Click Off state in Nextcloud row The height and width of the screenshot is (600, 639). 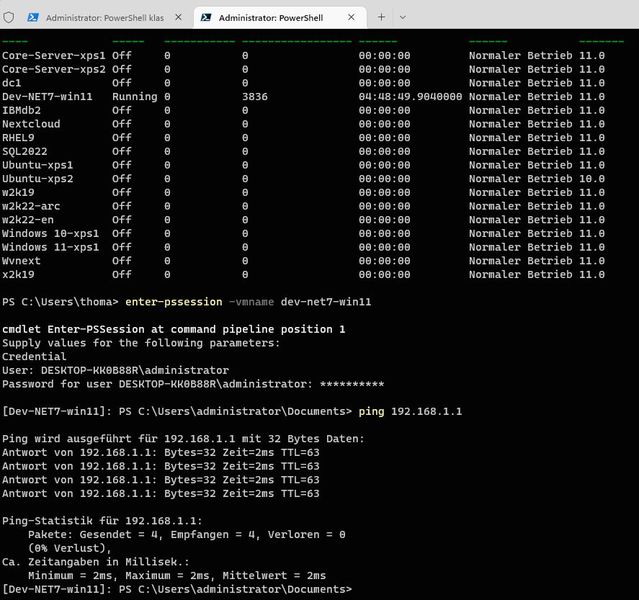[122, 124]
